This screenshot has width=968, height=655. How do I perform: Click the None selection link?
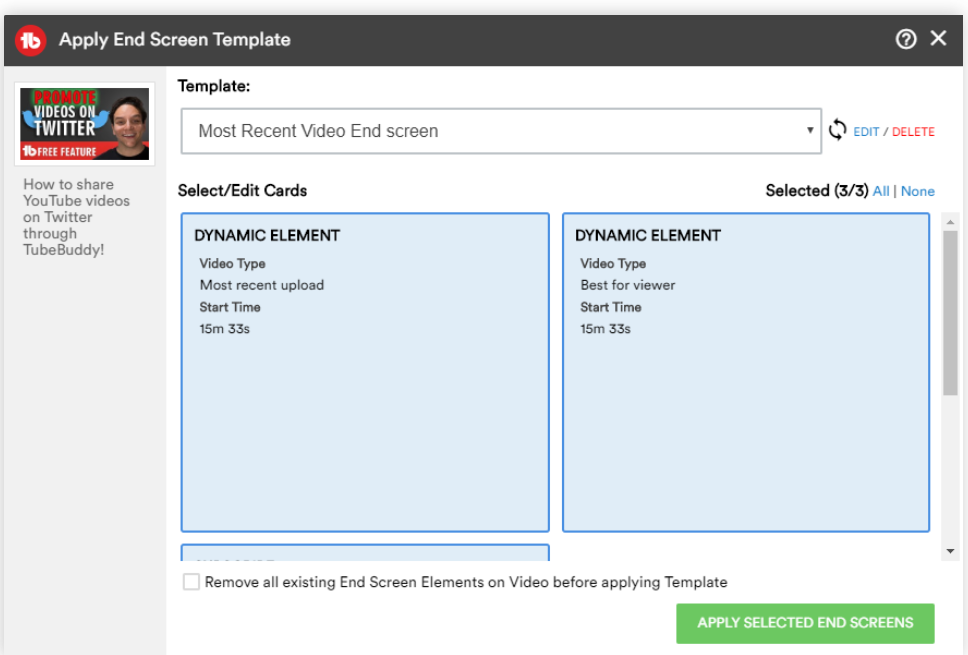click(917, 191)
